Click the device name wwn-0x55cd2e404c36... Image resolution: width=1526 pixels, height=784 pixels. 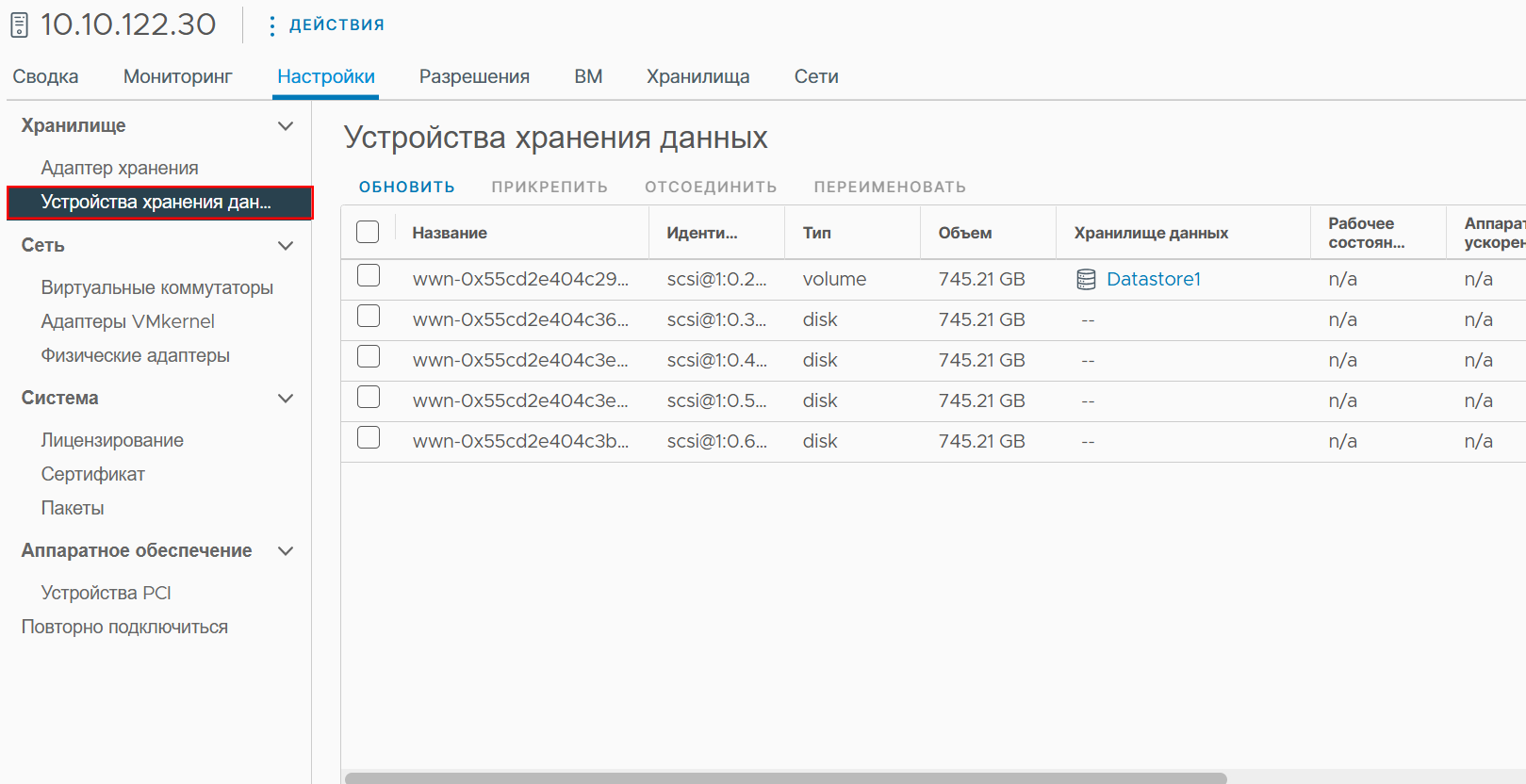520,319
